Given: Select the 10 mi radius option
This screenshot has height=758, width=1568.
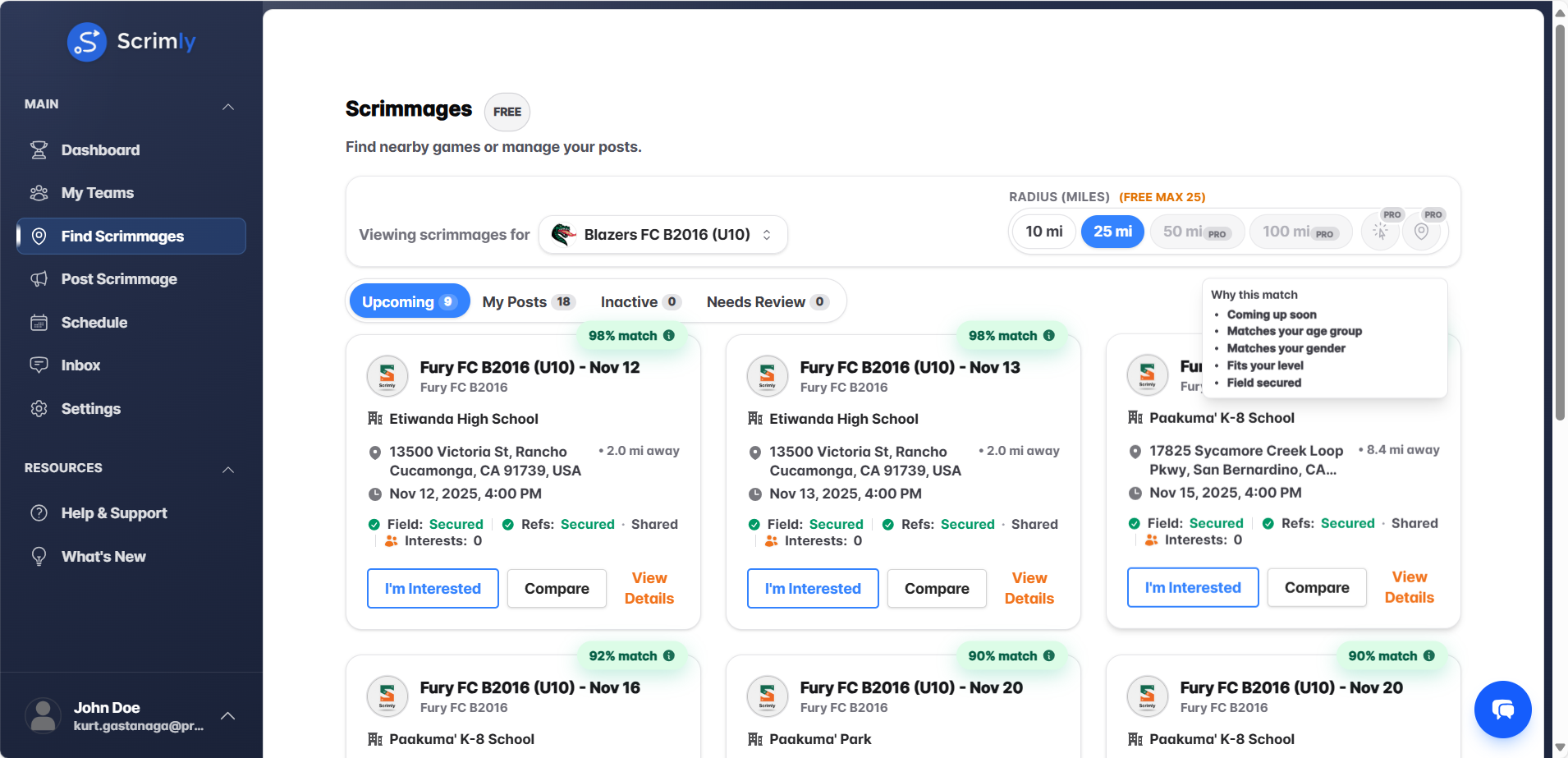Looking at the screenshot, I should pyautogui.click(x=1043, y=231).
